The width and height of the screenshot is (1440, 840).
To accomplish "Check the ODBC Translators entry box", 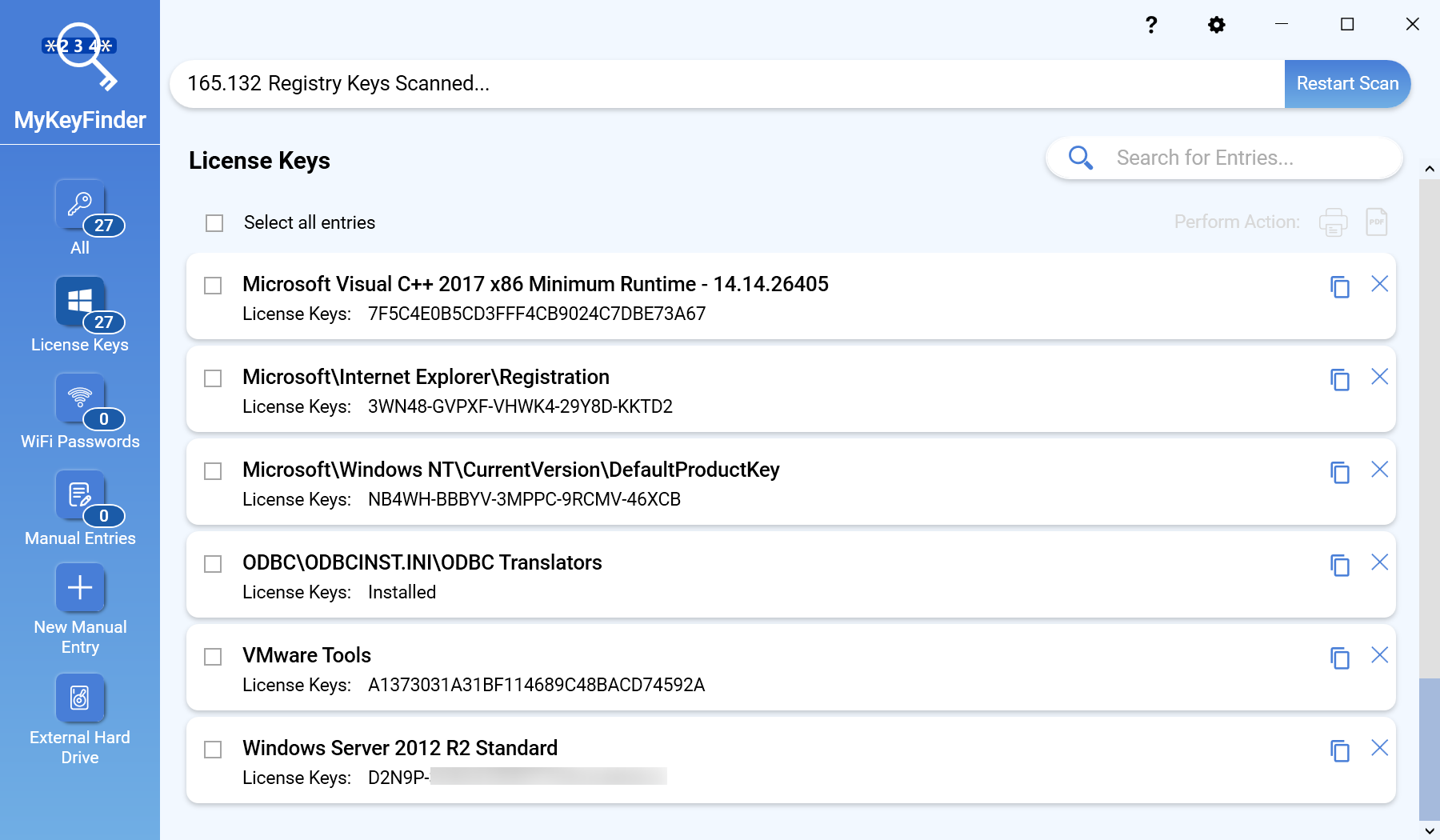I will click(213, 564).
